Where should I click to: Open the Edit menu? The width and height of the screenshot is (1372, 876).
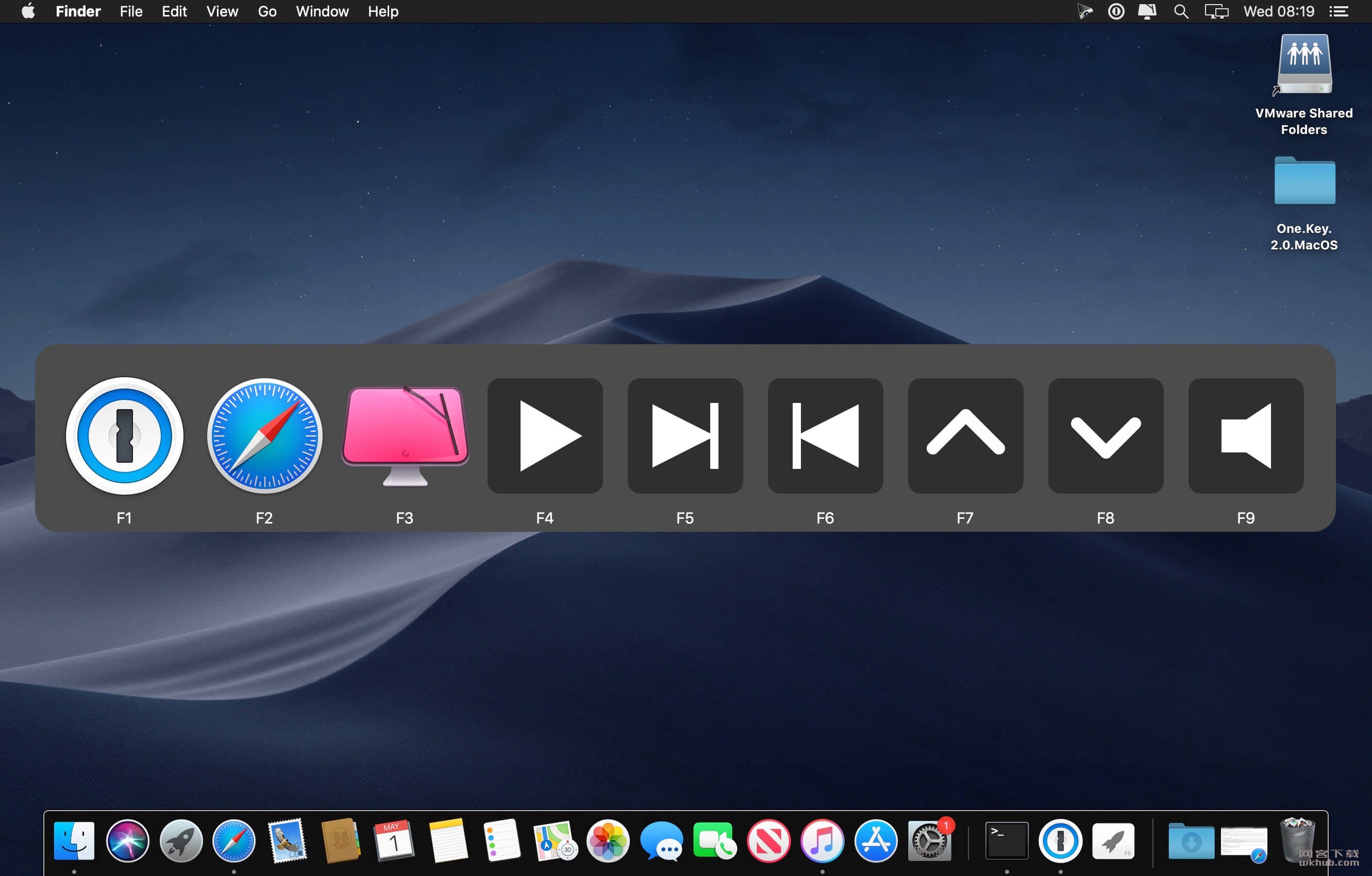pos(174,11)
